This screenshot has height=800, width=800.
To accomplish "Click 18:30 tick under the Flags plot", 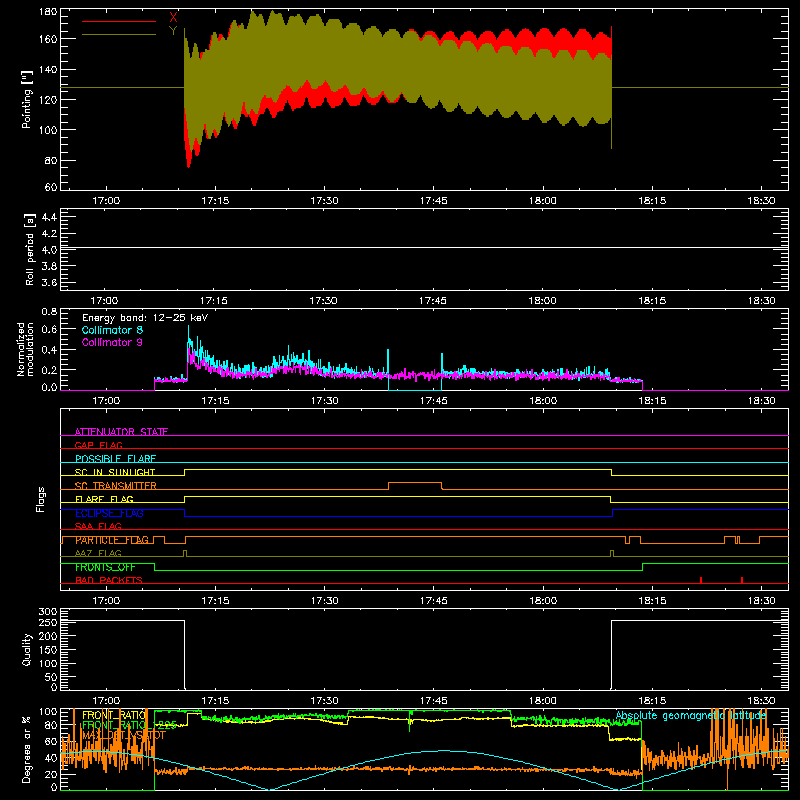I will click(x=761, y=601).
